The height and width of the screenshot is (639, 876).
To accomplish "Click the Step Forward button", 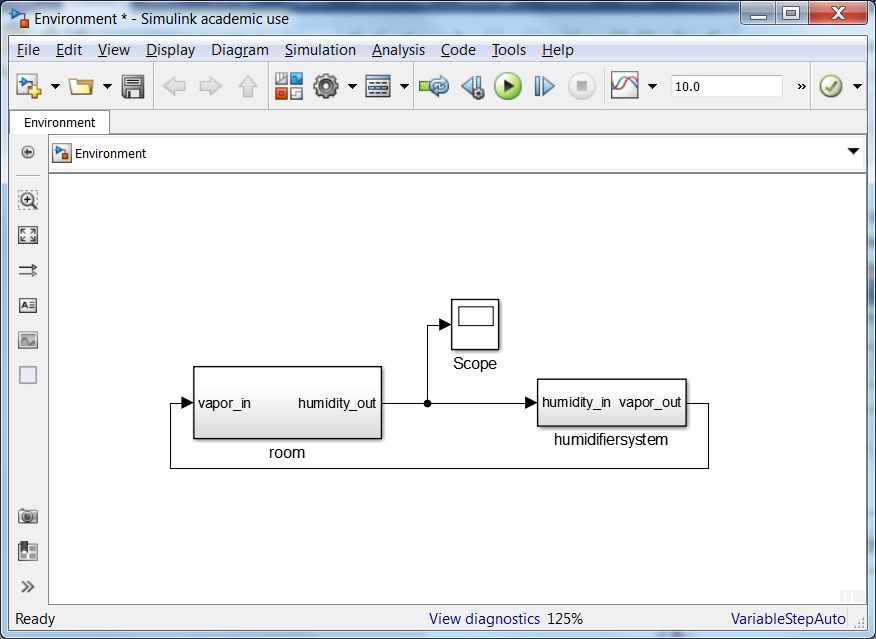I will coord(544,87).
